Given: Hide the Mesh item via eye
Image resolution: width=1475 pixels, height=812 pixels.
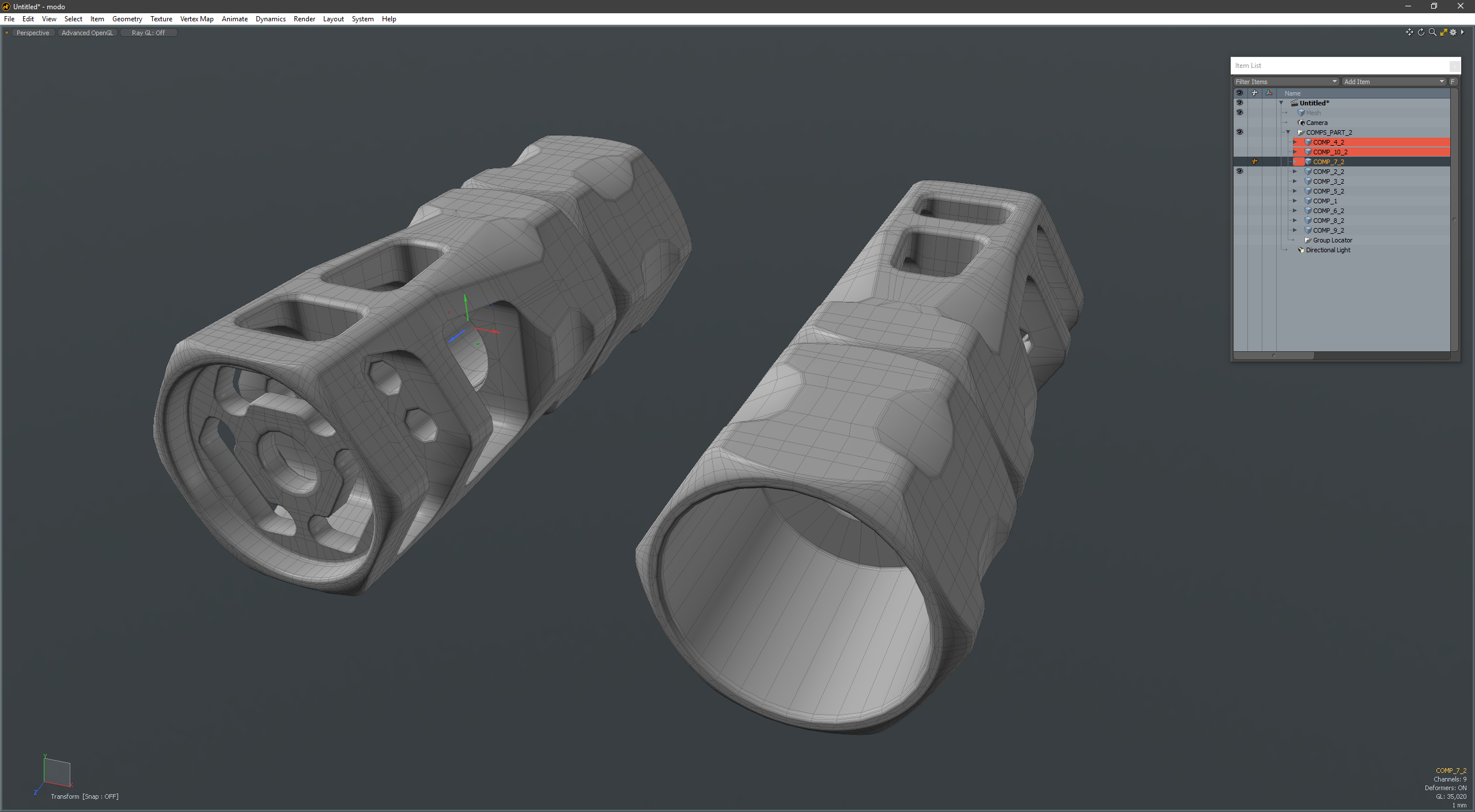Looking at the screenshot, I should pyautogui.click(x=1239, y=113).
